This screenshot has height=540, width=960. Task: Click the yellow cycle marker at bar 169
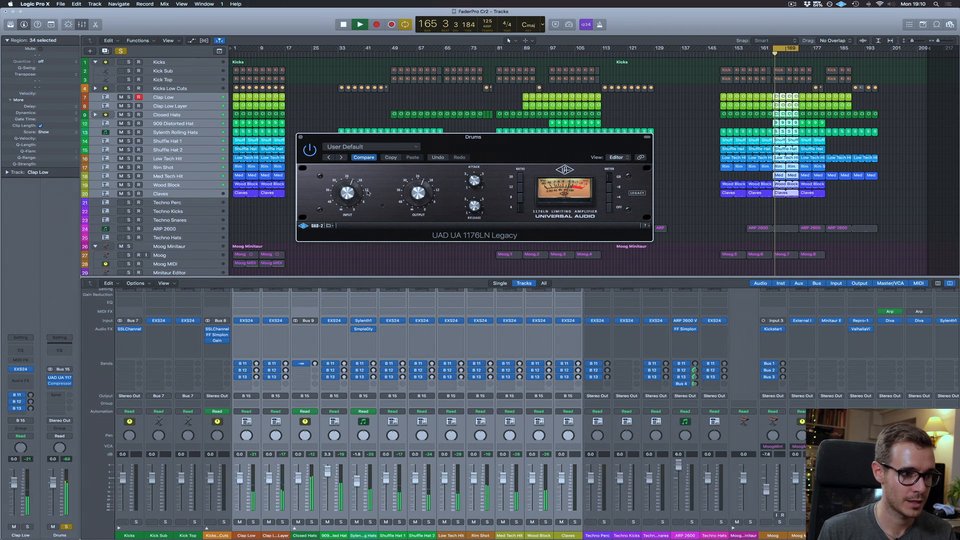point(786,48)
